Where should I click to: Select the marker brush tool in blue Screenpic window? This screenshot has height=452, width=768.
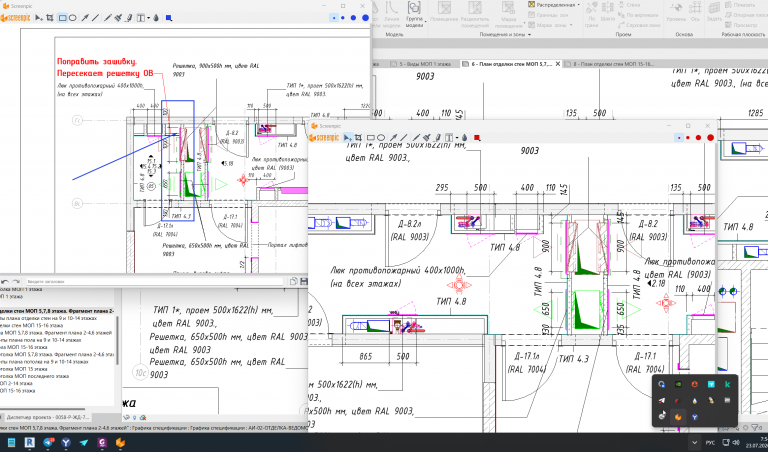(x=118, y=18)
